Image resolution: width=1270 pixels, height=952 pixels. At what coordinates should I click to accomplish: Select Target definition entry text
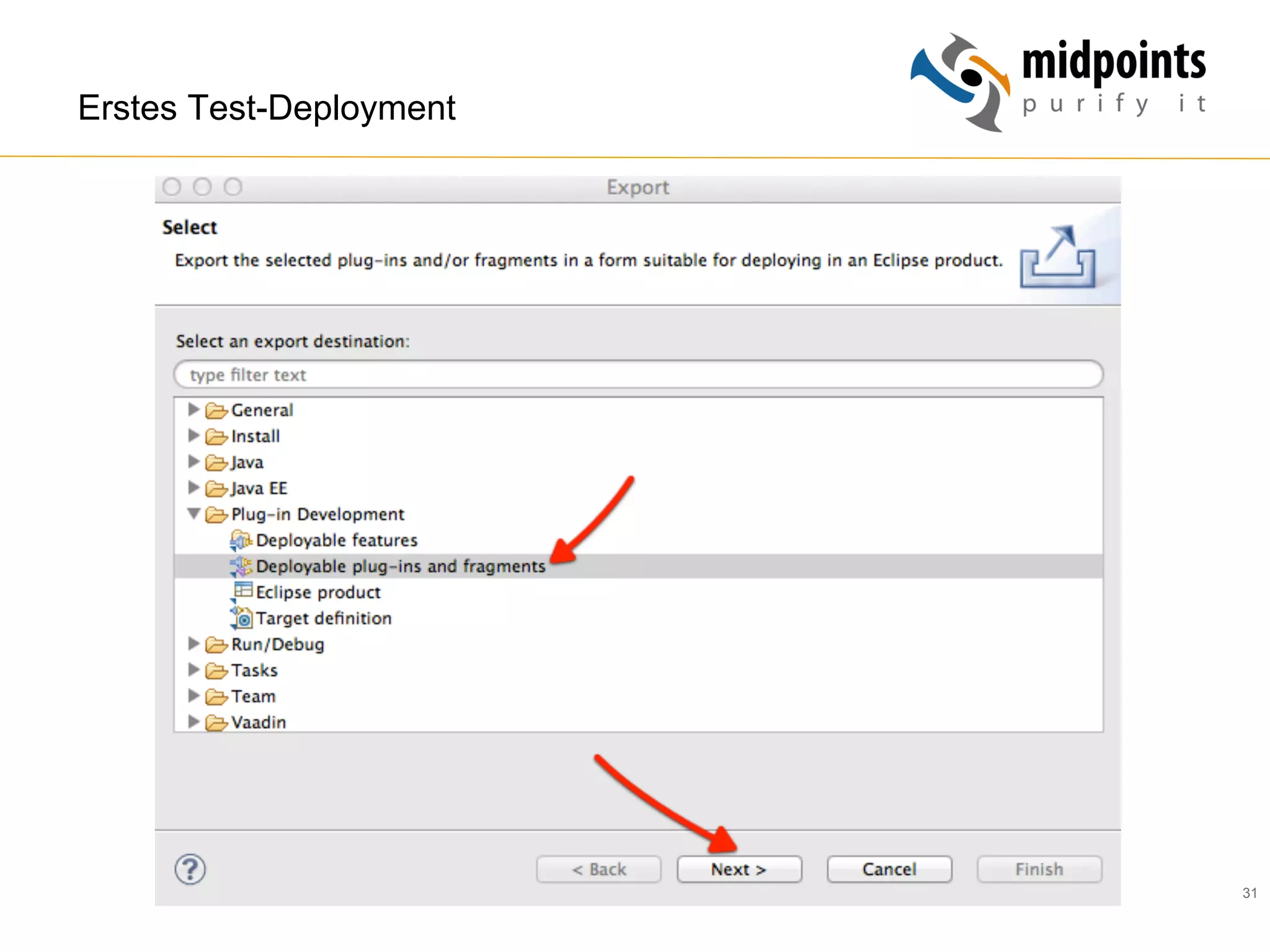[324, 619]
